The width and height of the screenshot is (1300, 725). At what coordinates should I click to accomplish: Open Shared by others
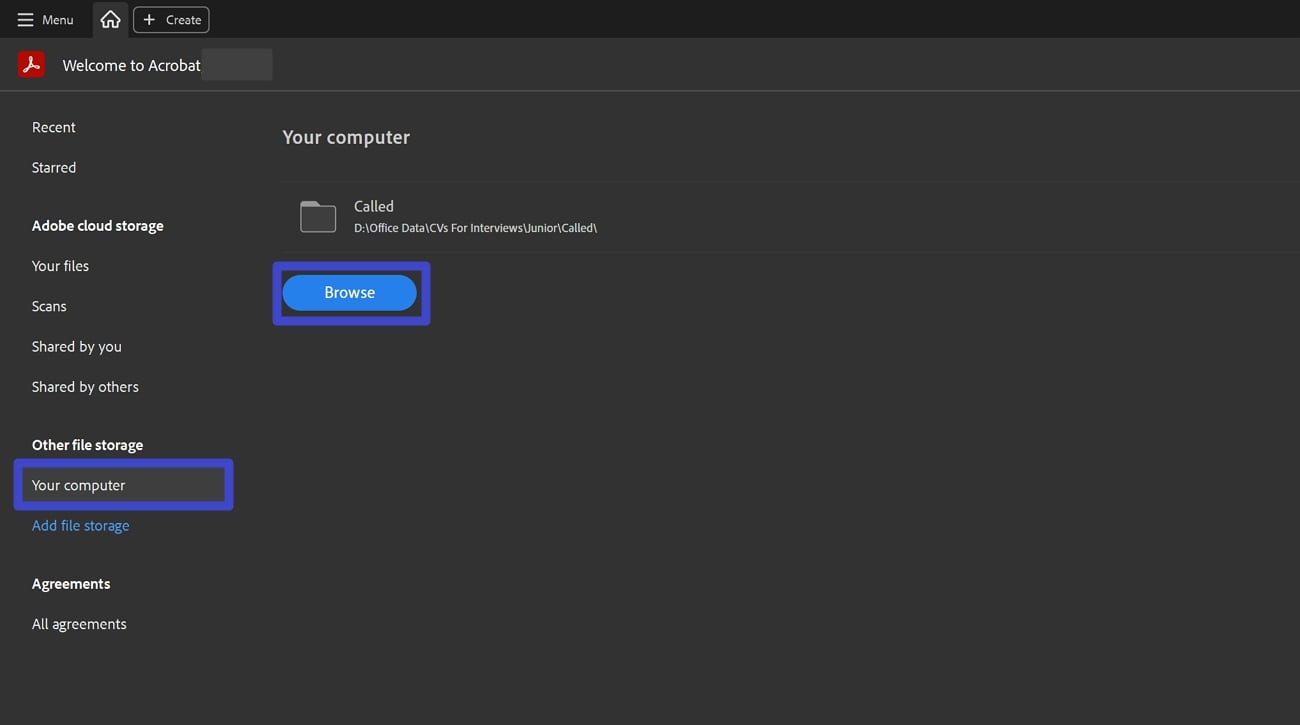[x=85, y=386]
